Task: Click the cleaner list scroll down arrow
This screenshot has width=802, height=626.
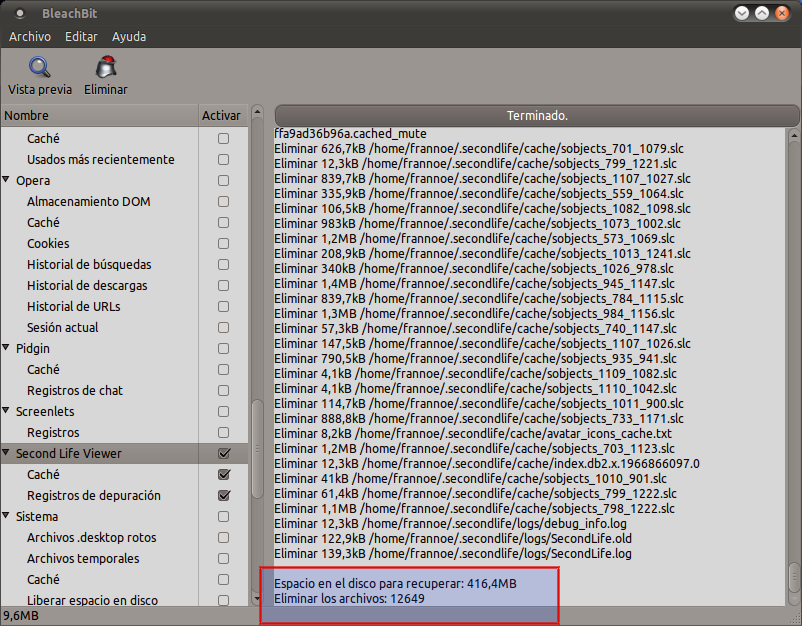Action: point(258,598)
